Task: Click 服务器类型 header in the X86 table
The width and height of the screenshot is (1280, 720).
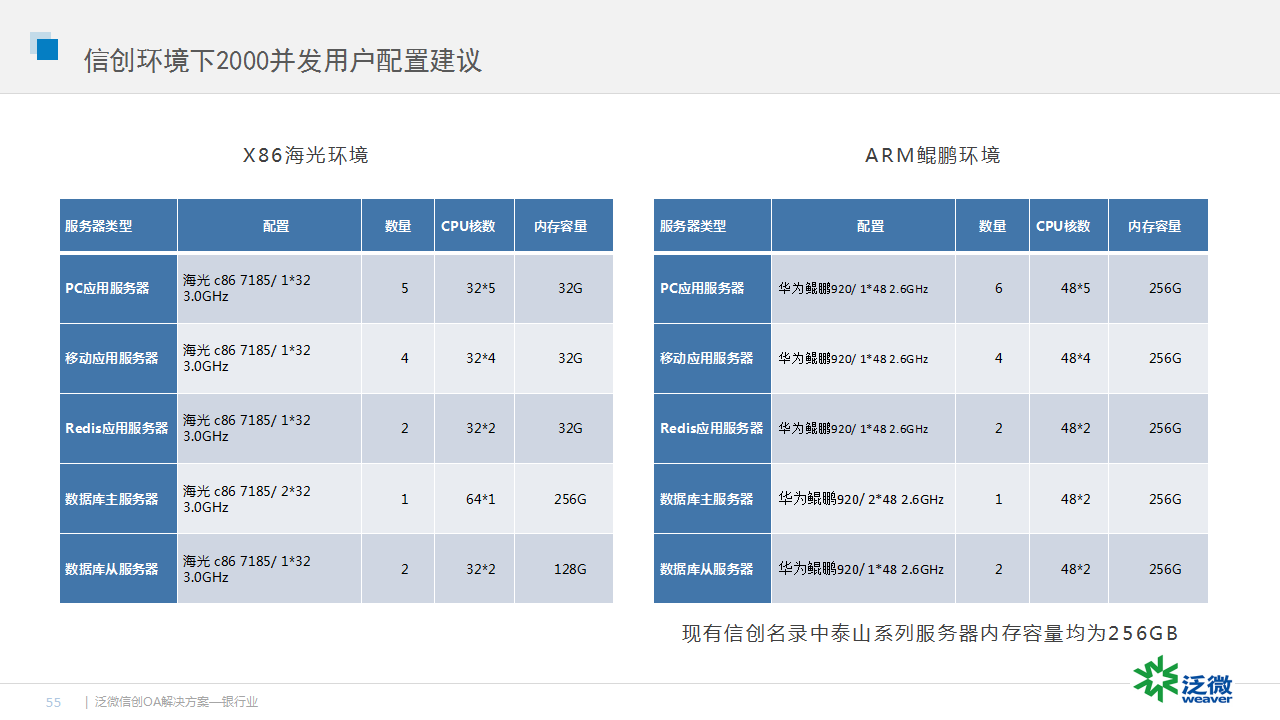Action: coord(99,226)
